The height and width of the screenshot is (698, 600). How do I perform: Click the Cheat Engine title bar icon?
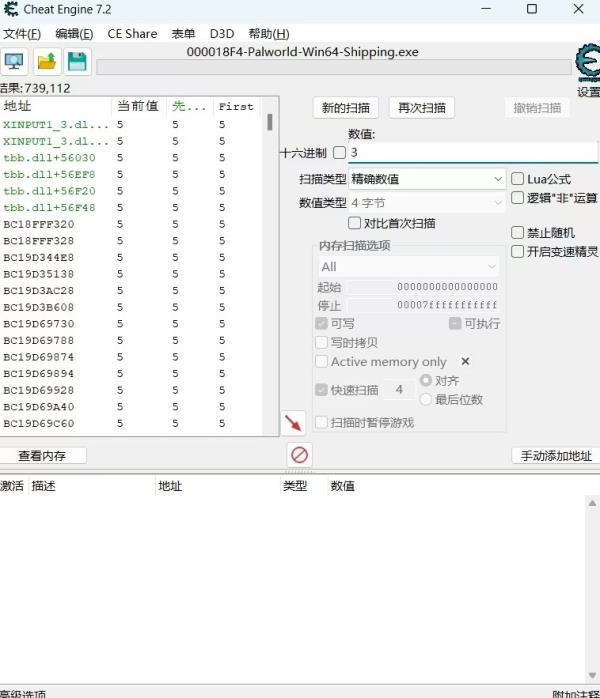tap(10, 10)
